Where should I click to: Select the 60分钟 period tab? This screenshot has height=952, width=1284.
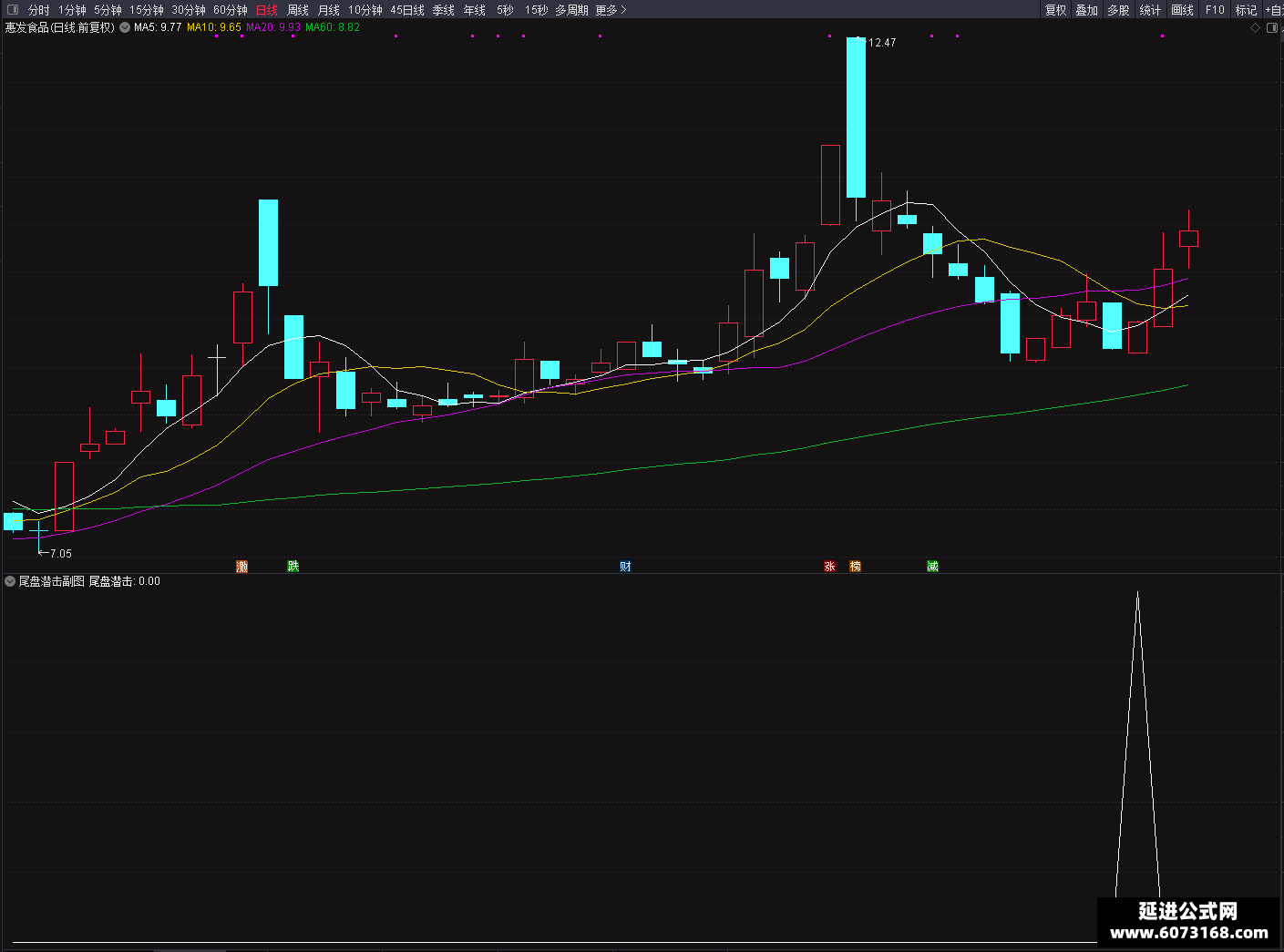231,10
